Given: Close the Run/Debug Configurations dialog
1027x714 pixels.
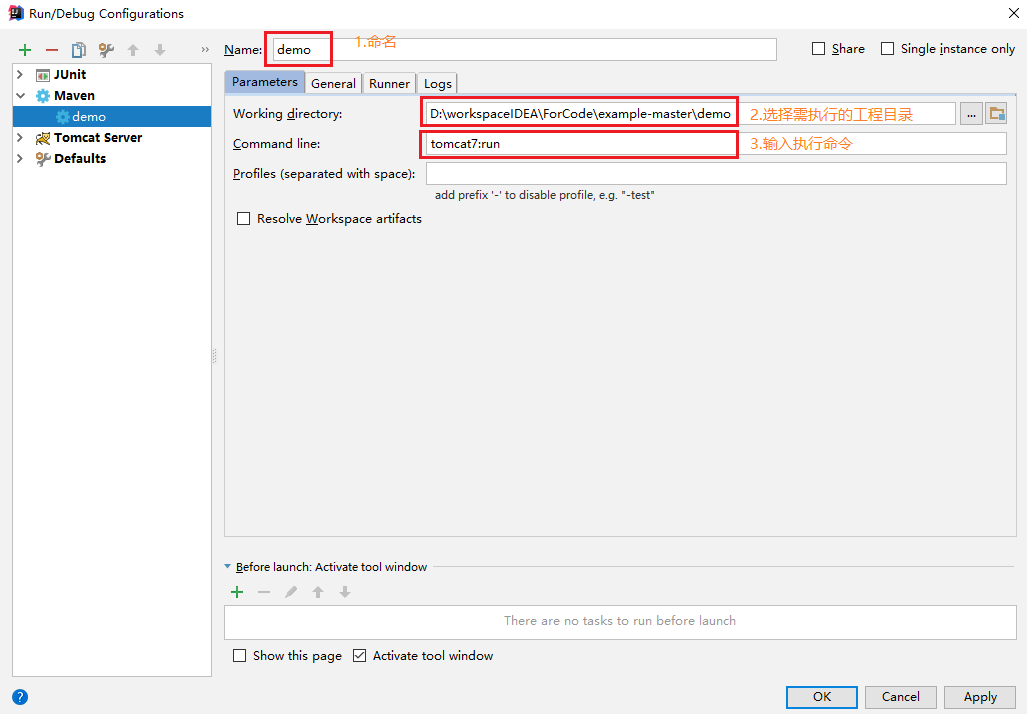Looking at the screenshot, I should click(x=1013, y=13).
